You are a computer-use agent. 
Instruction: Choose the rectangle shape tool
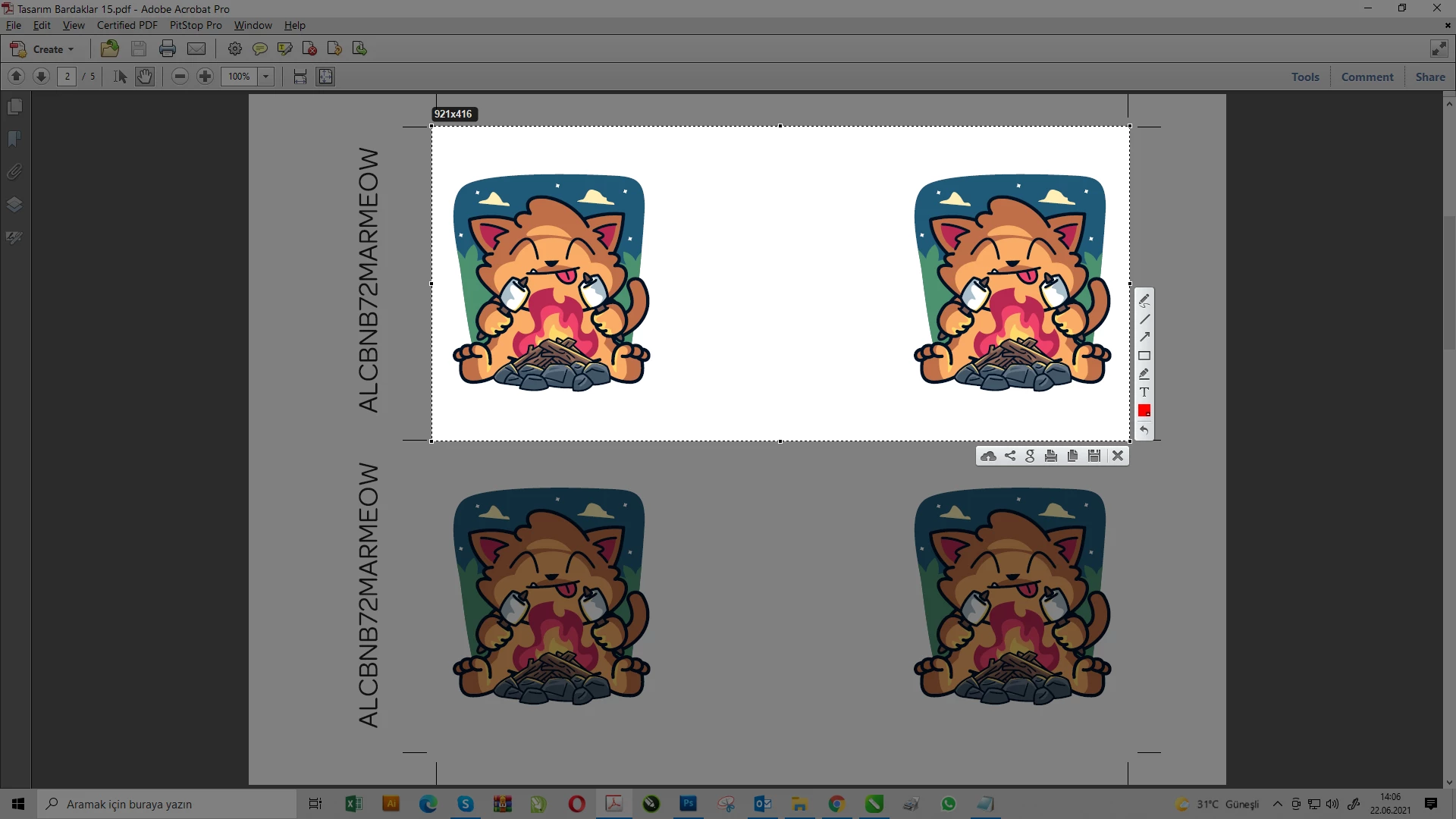1144,356
